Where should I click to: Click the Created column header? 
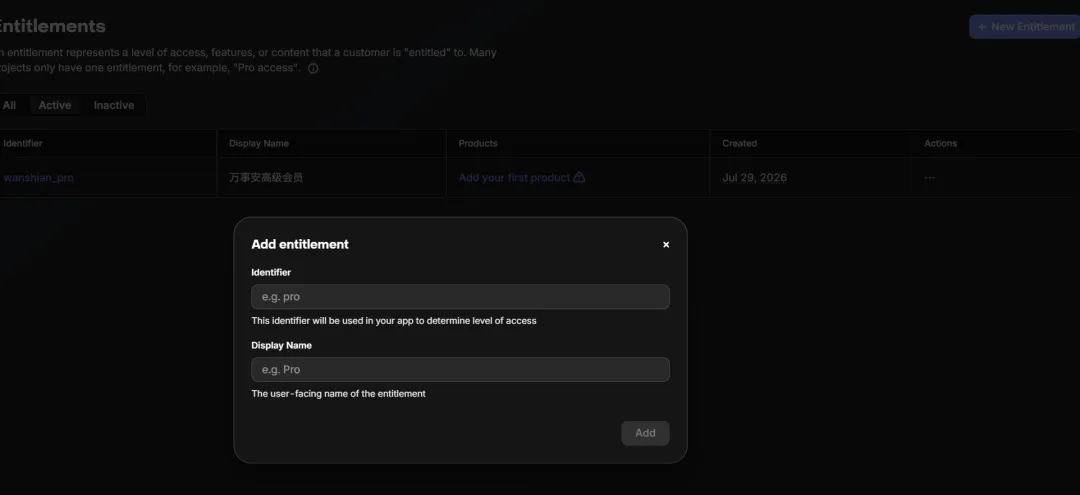pos(740,143)
